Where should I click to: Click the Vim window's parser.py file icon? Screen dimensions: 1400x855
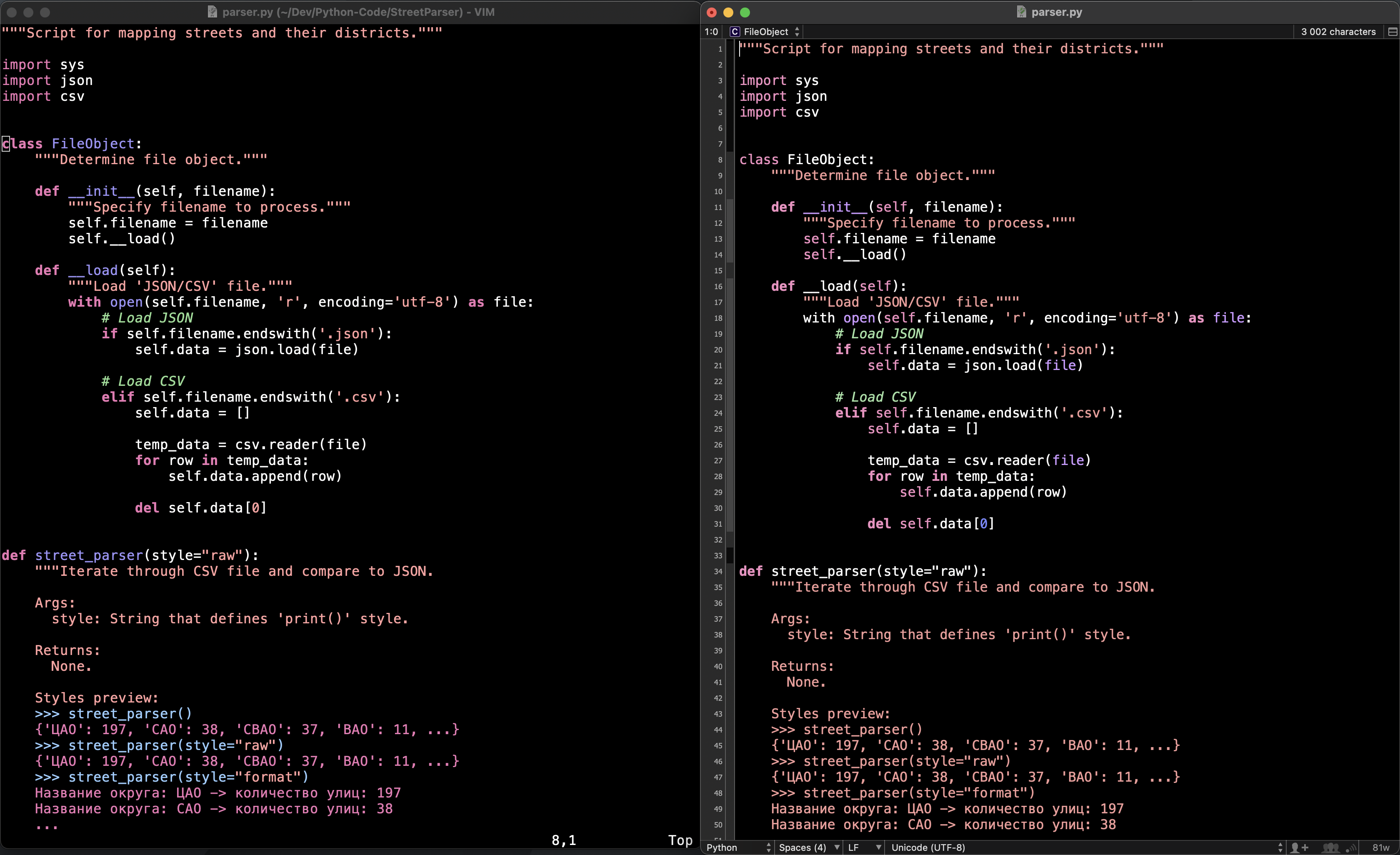tap(212, 12)
